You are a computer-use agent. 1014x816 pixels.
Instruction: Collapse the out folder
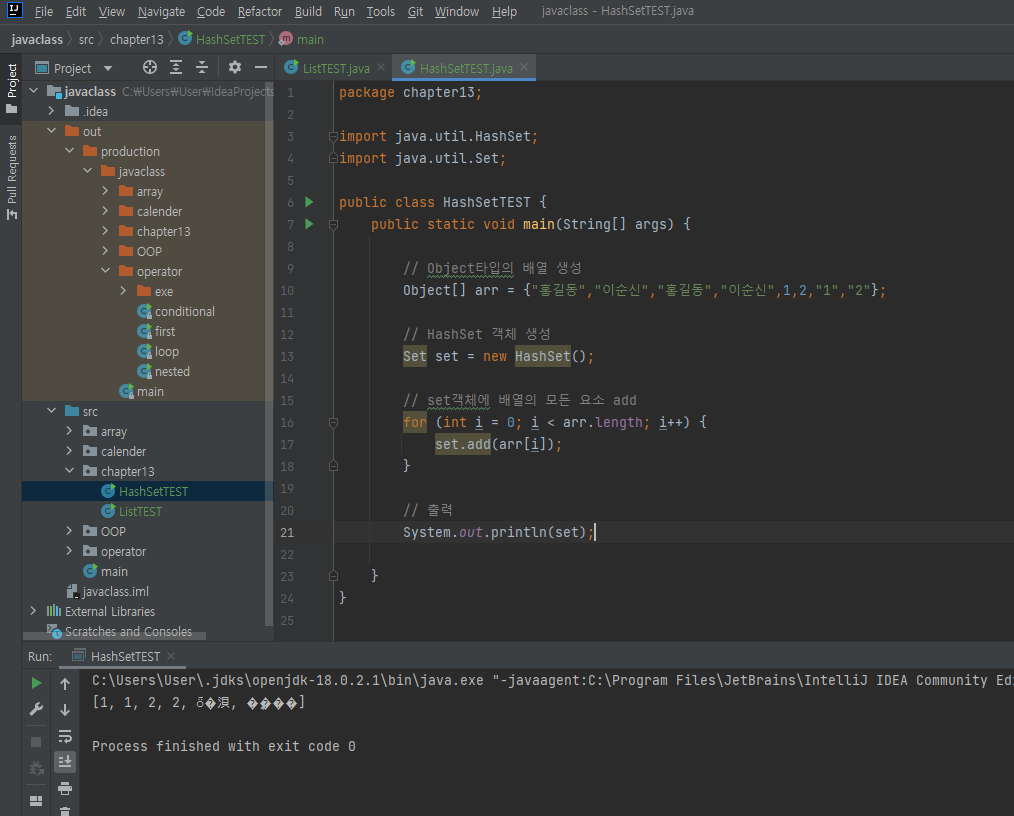point(52,131)
